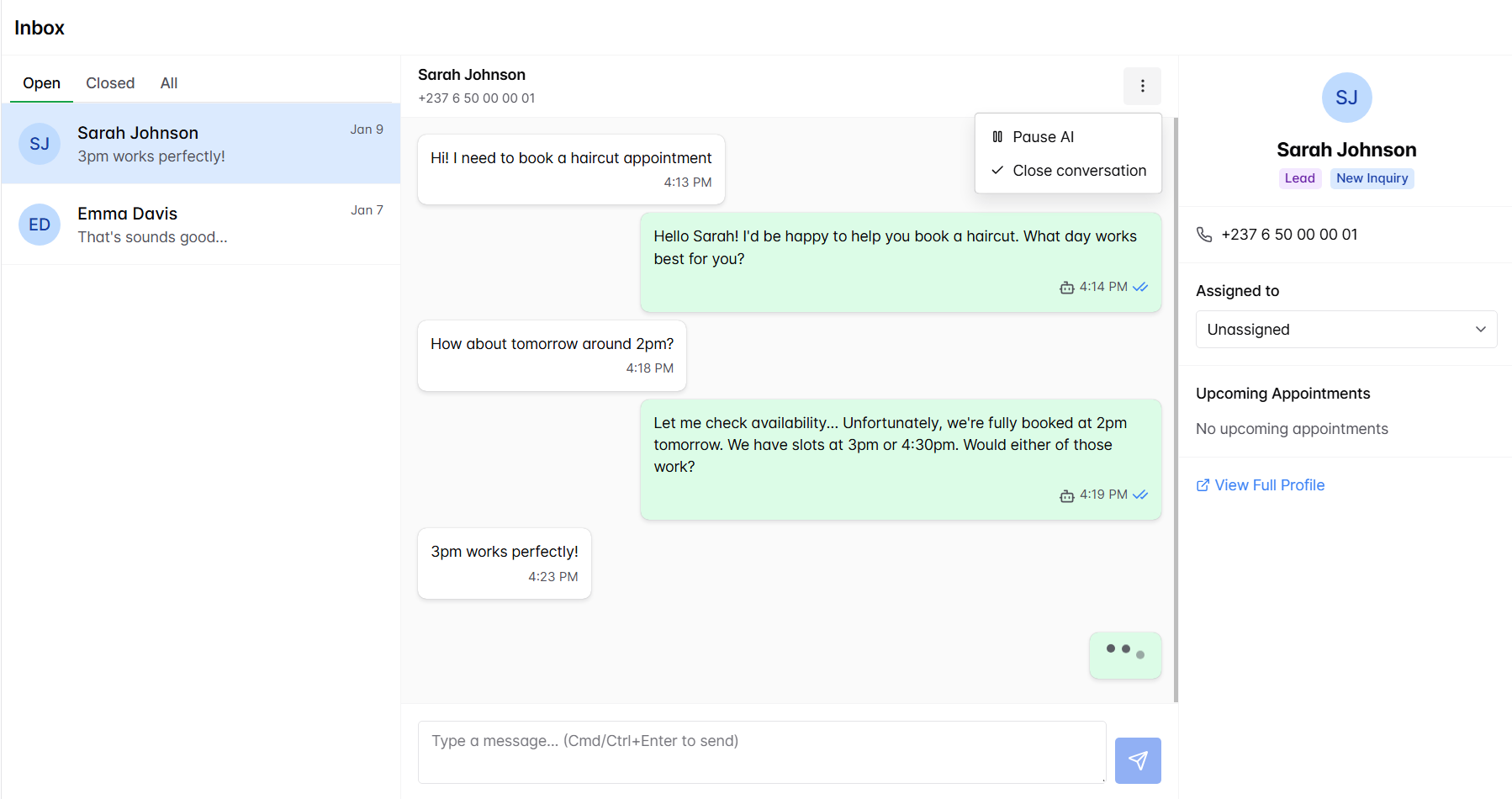
Task: Select Close conversation from the menu
Action: coord(1079,170)
